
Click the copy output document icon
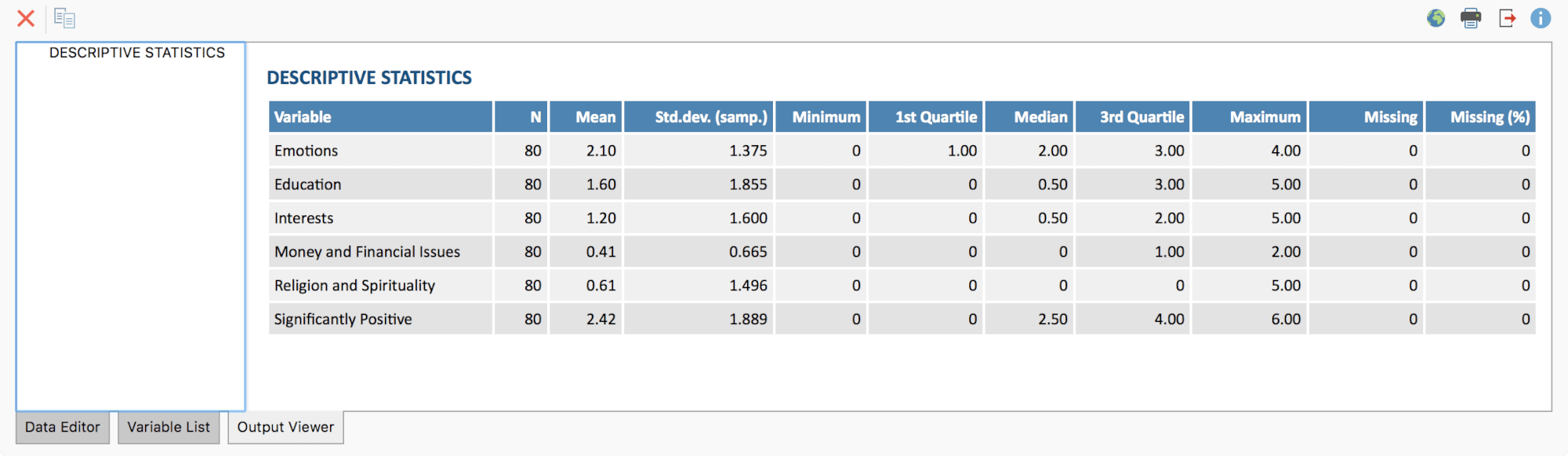(64, 18)
